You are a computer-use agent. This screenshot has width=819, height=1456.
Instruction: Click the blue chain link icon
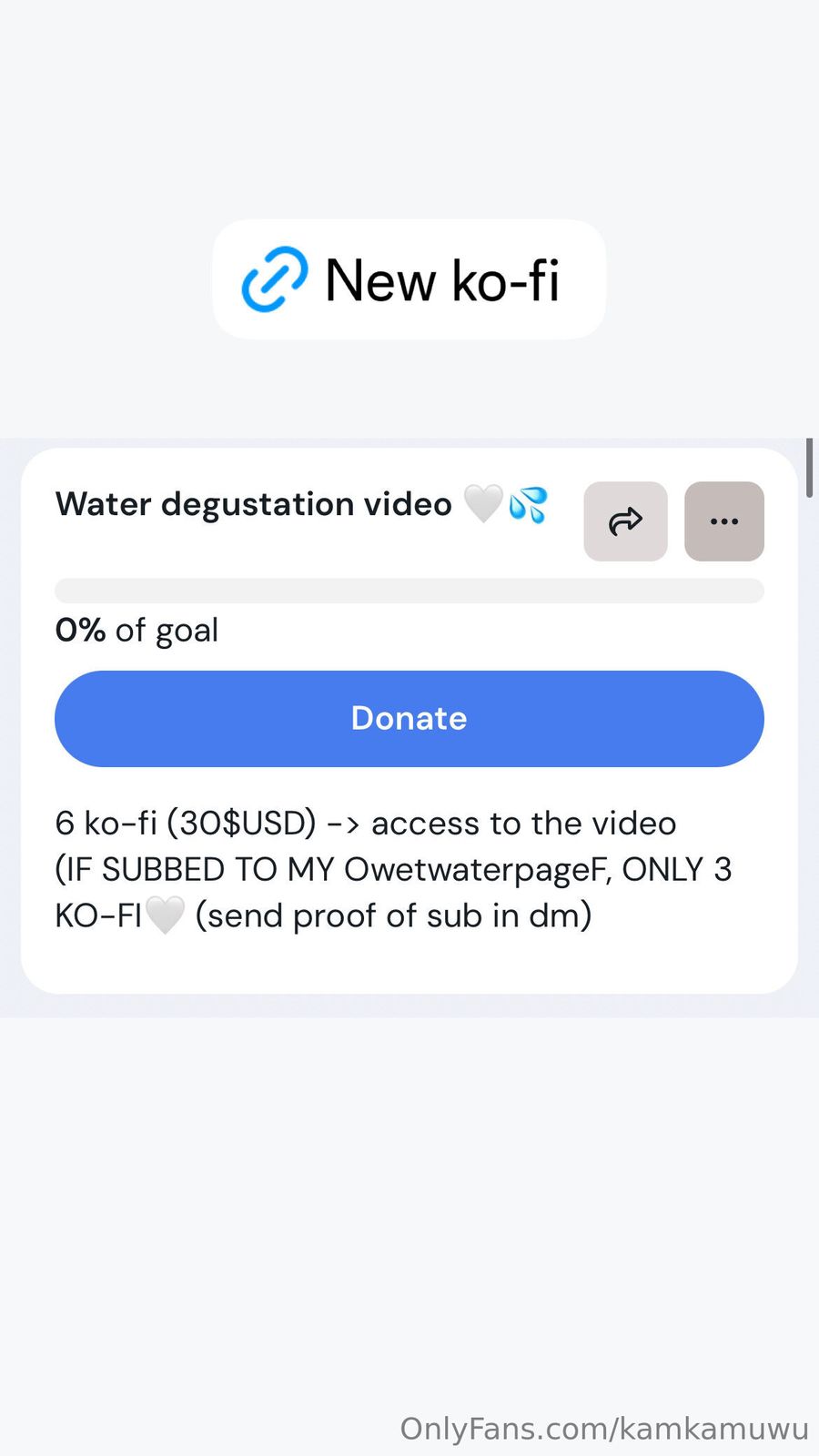point(274,279)
